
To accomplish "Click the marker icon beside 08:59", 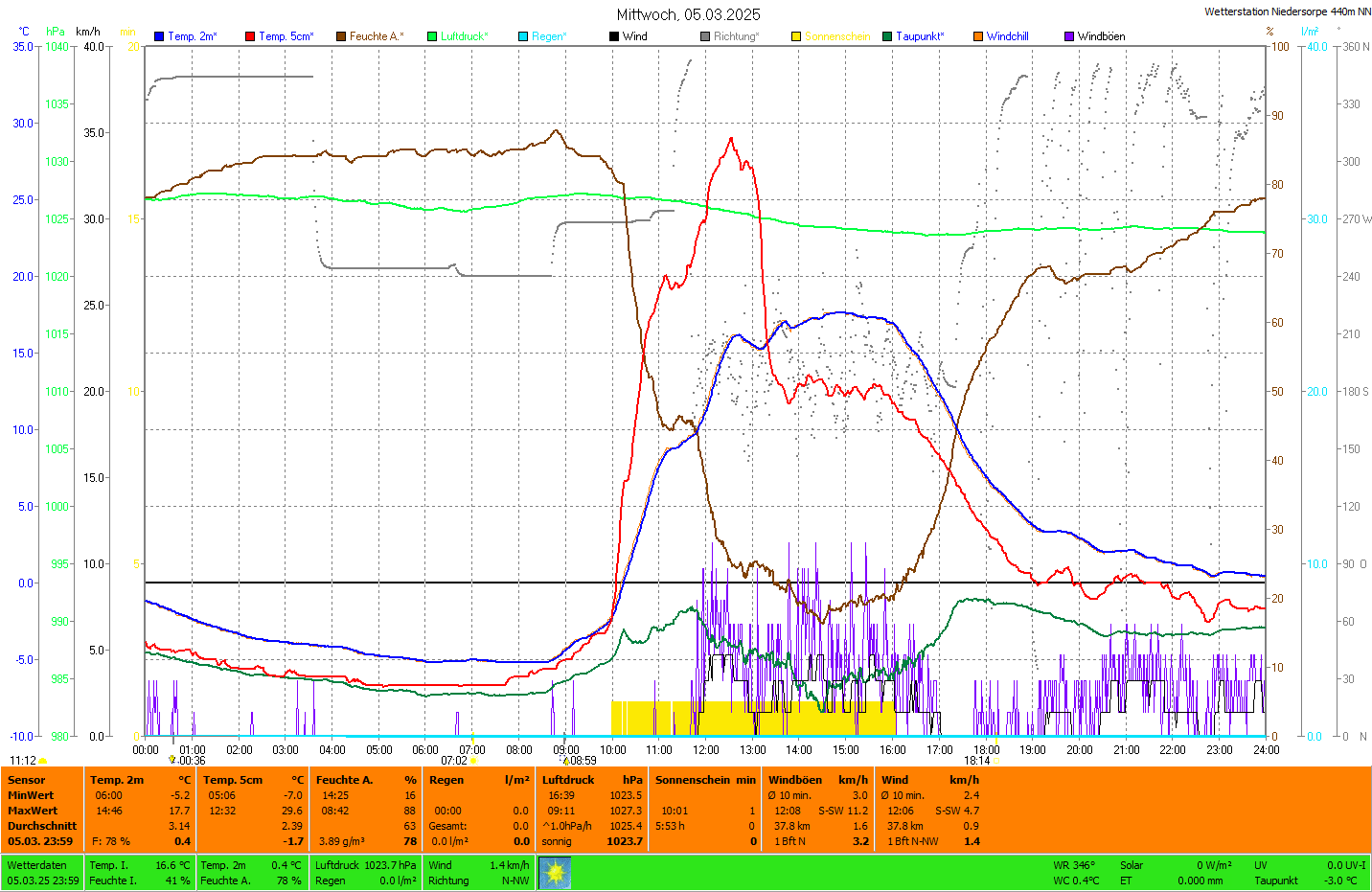I will [x=565, y=761].
